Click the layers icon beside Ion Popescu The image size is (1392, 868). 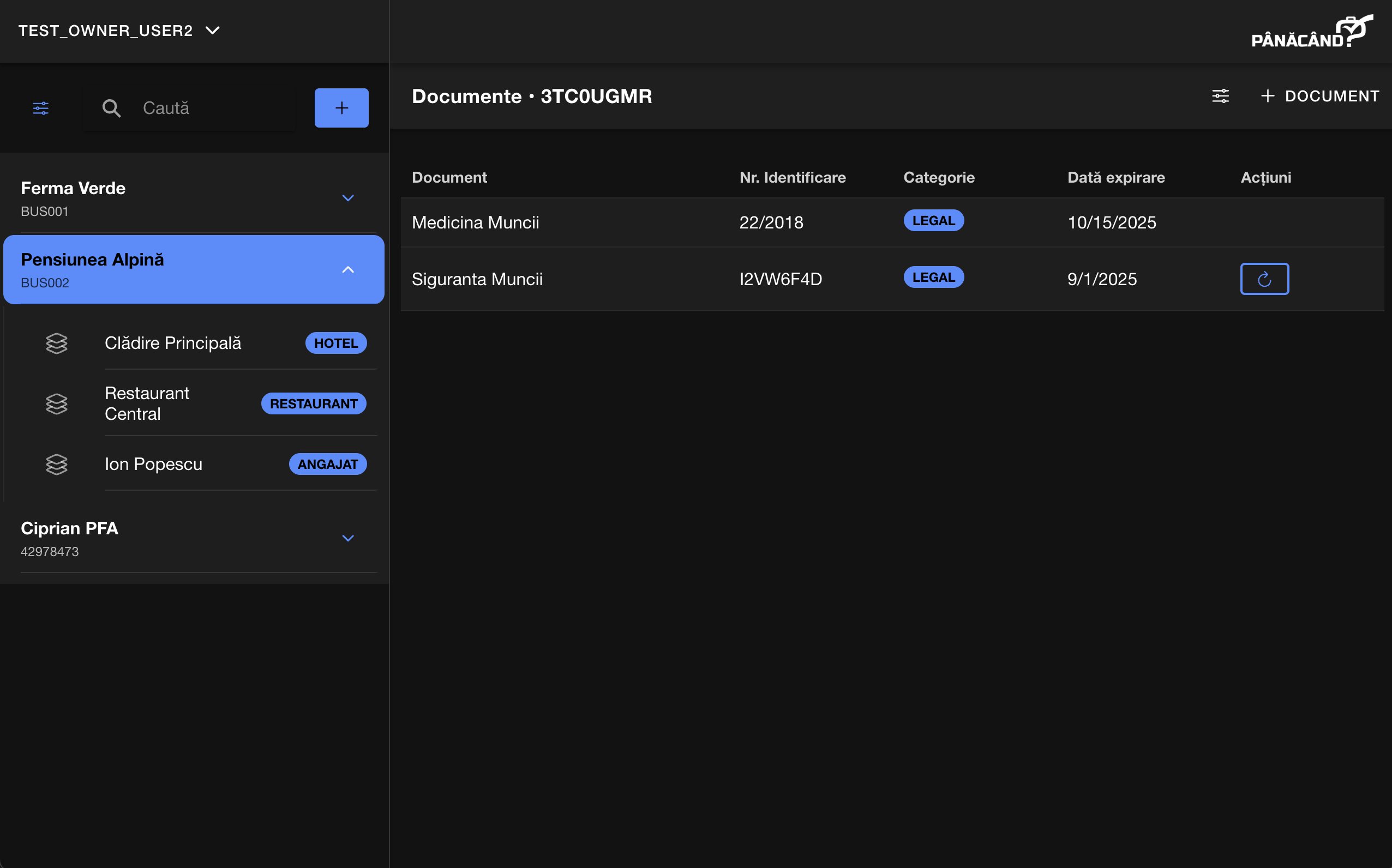coord(57,464)
